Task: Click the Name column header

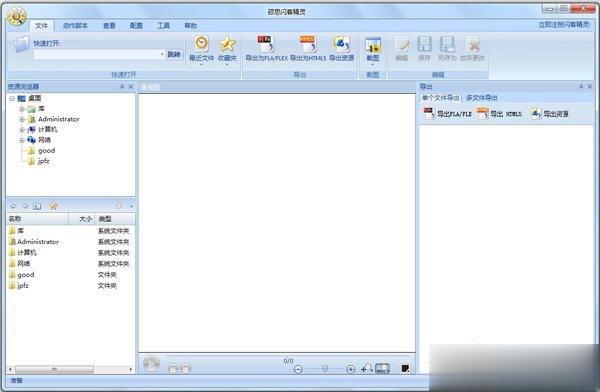Action: 38,219
